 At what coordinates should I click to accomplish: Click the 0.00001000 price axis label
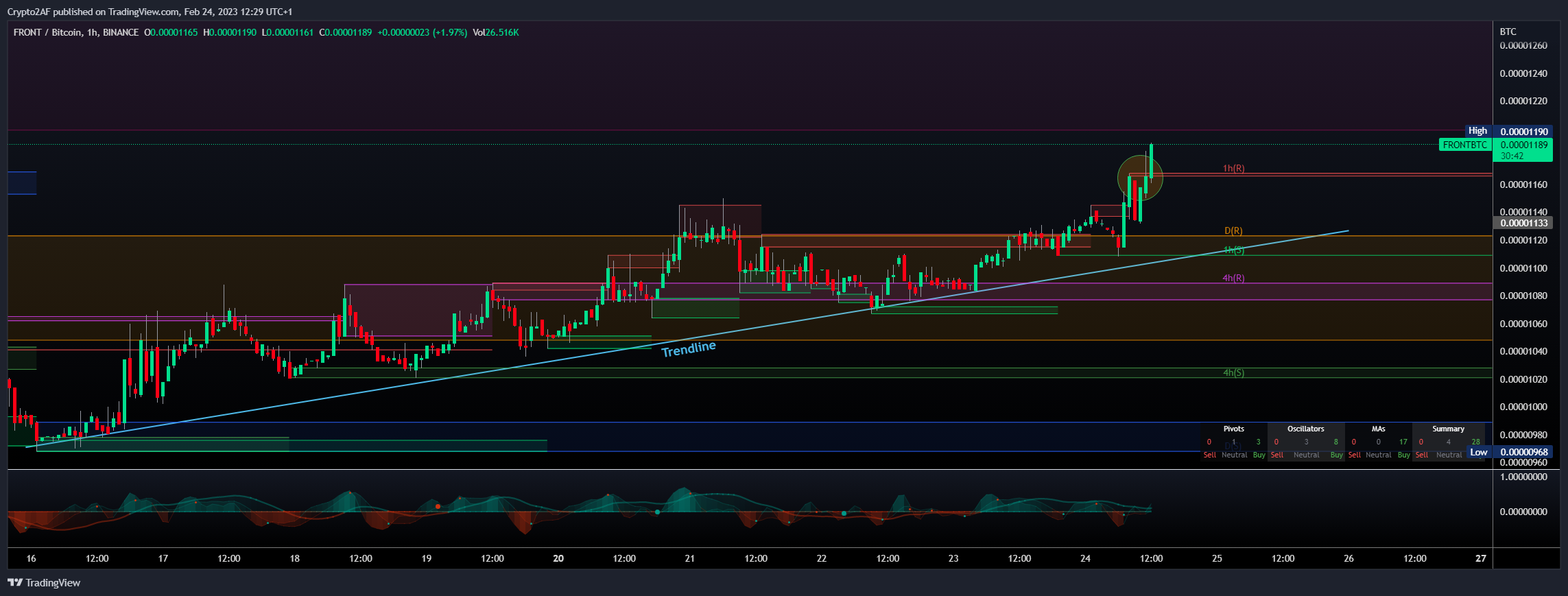tap(1523, 407)
